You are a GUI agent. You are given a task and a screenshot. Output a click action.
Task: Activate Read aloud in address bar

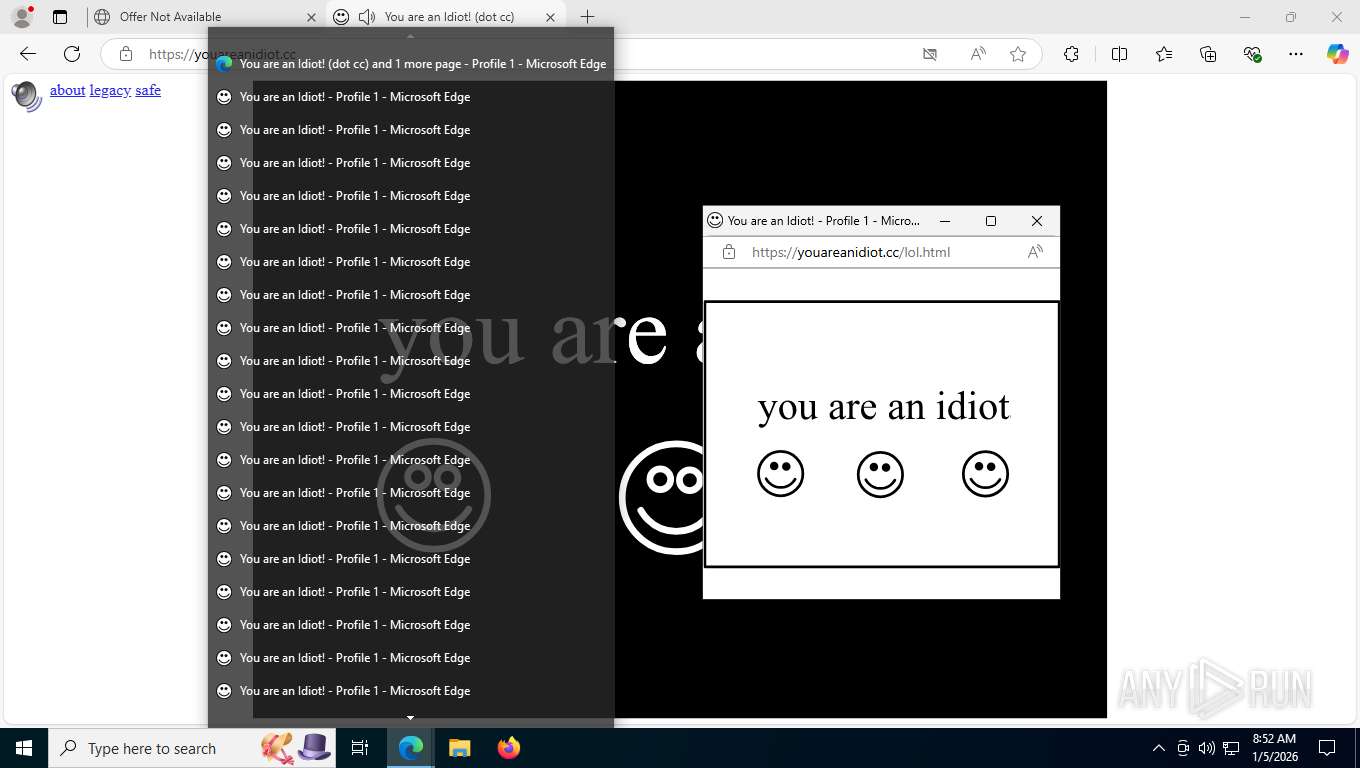tap(978, 54)
